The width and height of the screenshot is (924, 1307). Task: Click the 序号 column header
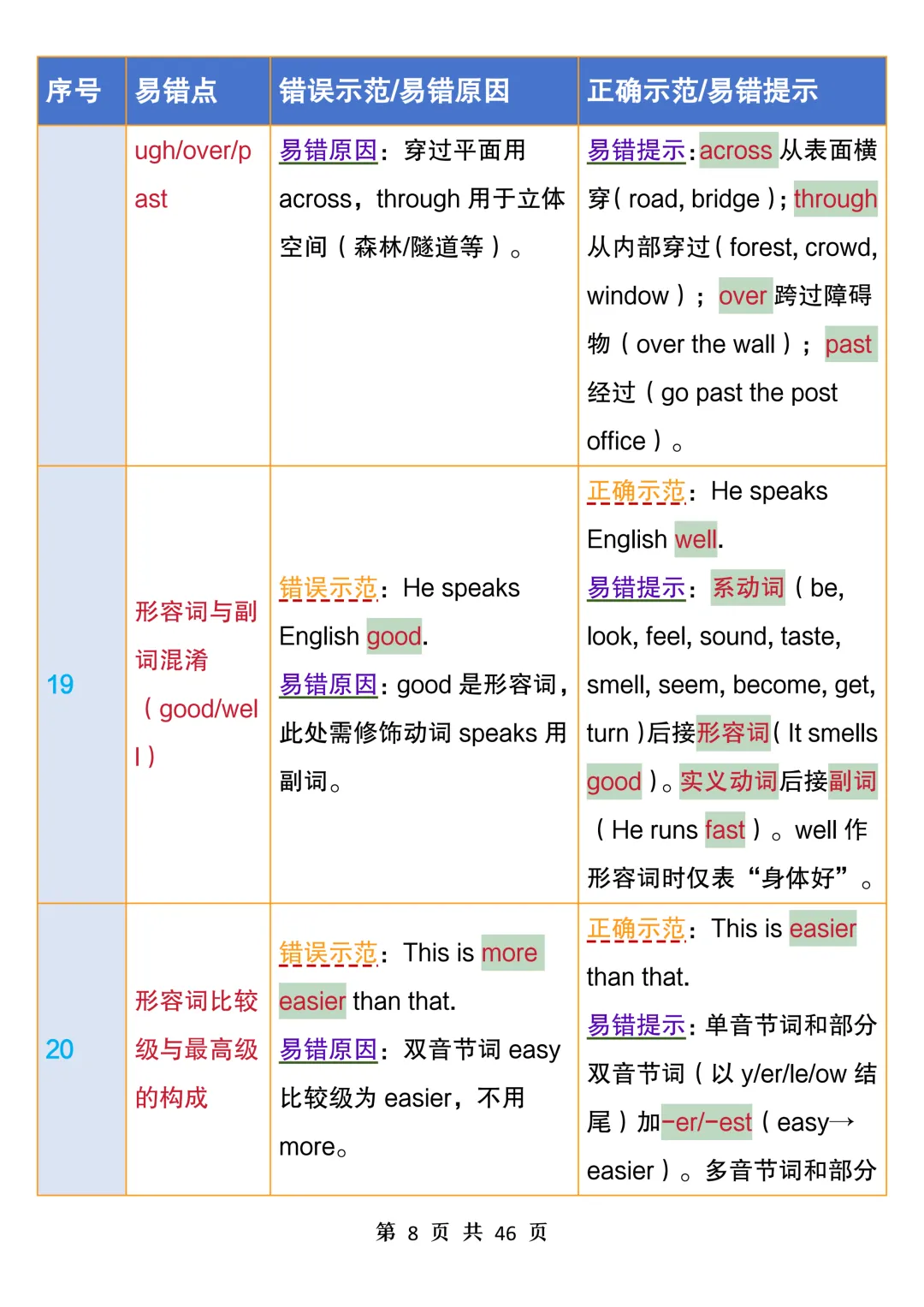pyautogui.click(x=81, y=91)
